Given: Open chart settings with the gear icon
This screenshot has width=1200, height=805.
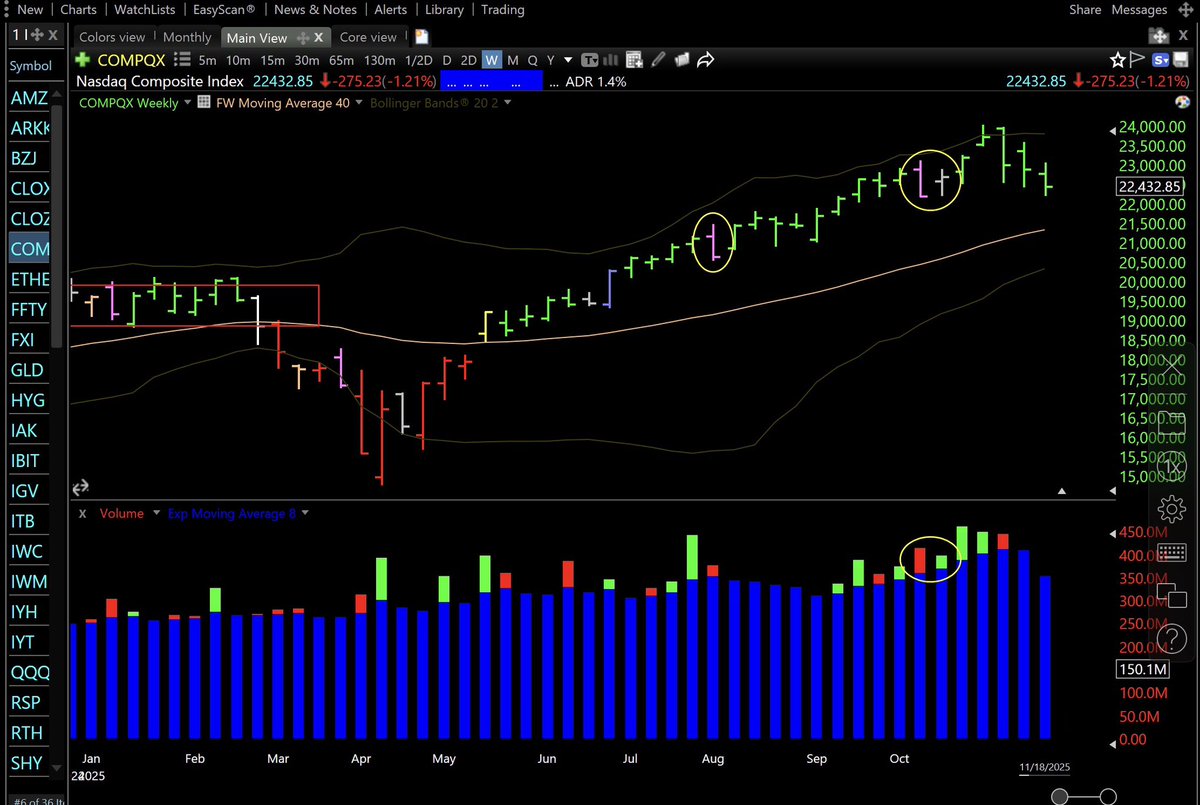Looking at the screenshot, I should (x=1171, y=509).
